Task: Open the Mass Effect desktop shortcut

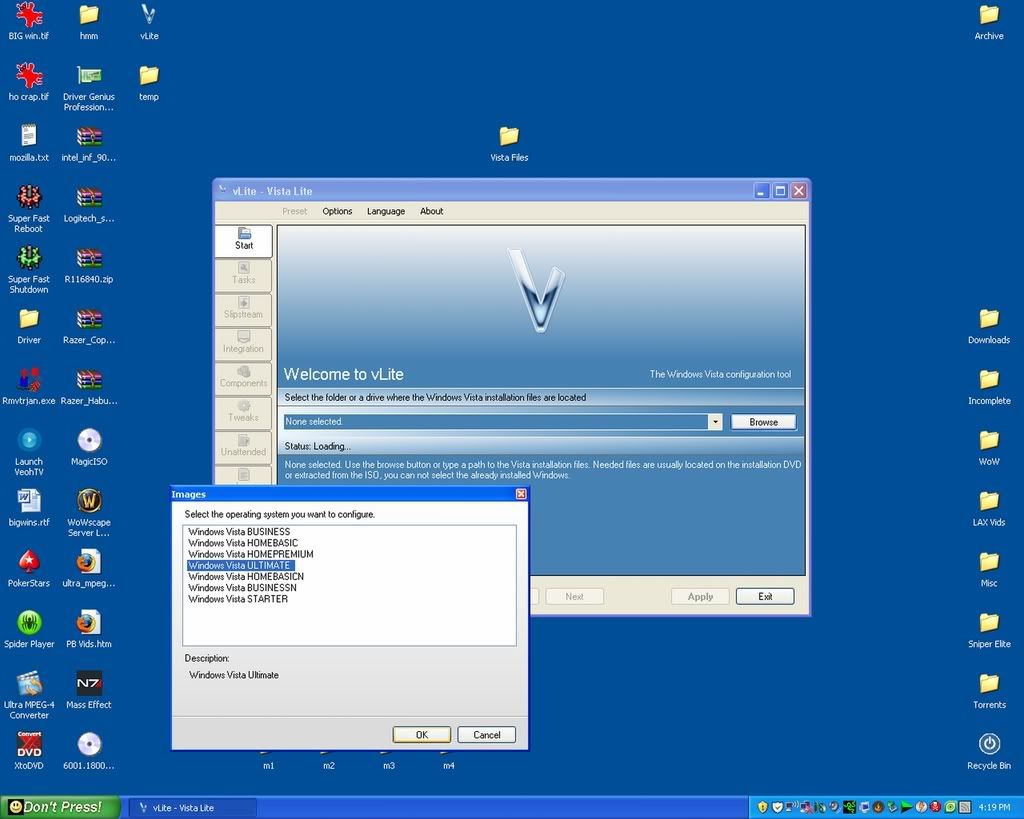Action: [x=89, y=684]
